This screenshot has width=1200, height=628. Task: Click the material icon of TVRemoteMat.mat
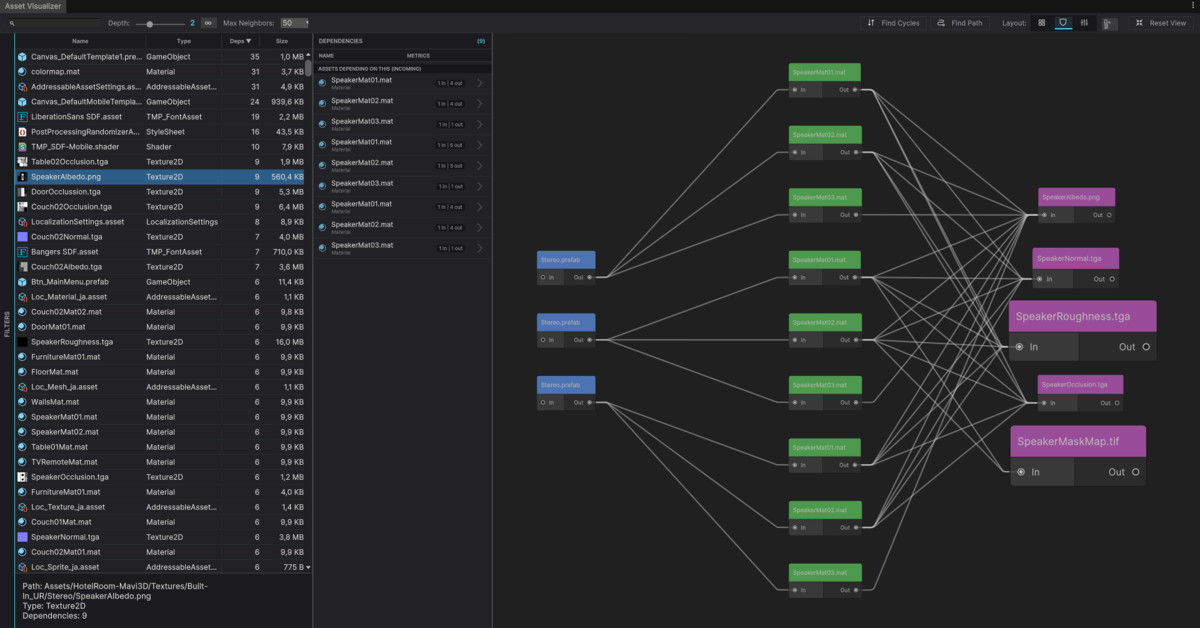pos(22,462)
